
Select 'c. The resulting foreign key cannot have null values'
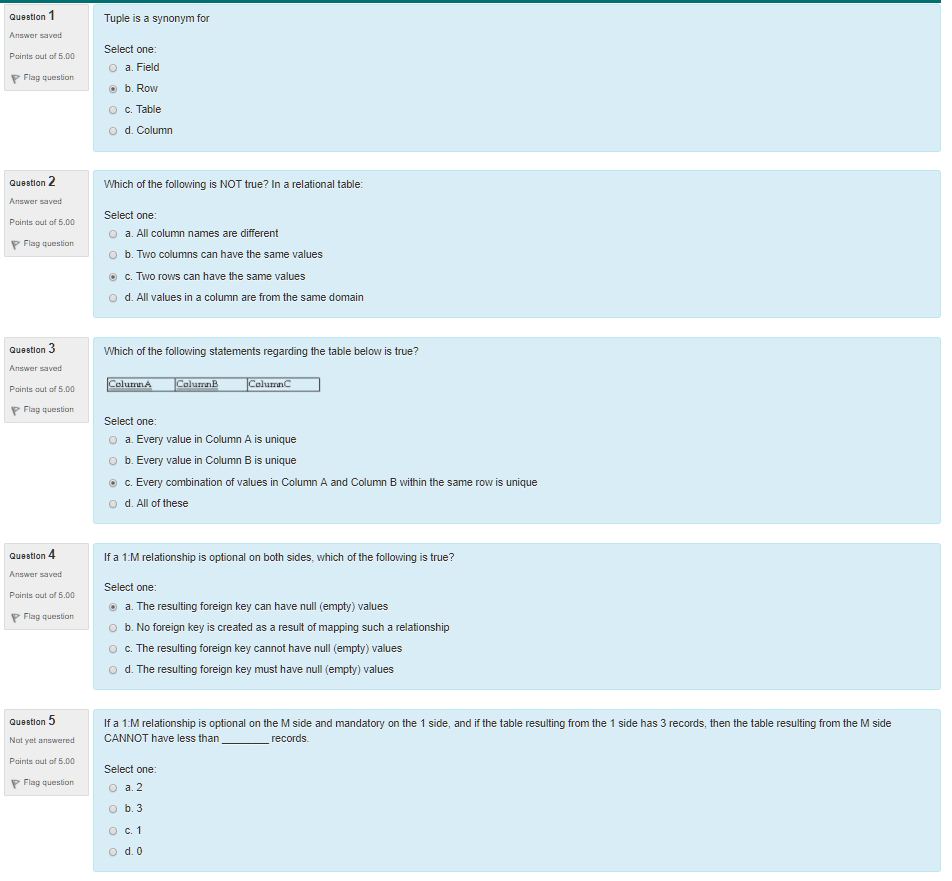[x=112, y=648]
